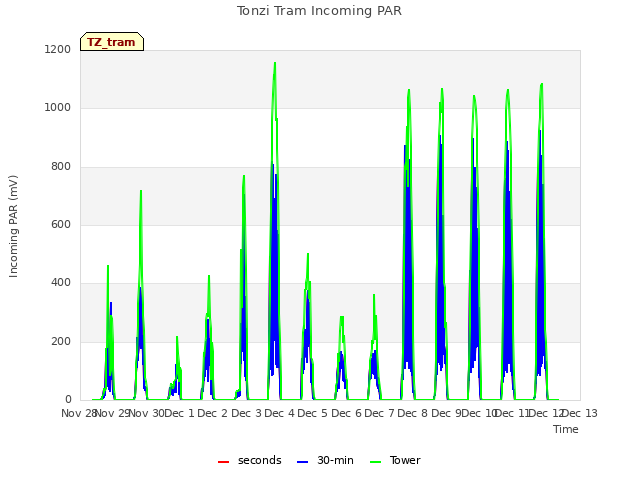Toggle the Tower legend entry
Image resolution: width=640 pixels, height=480 pixels.
(395, 460)
